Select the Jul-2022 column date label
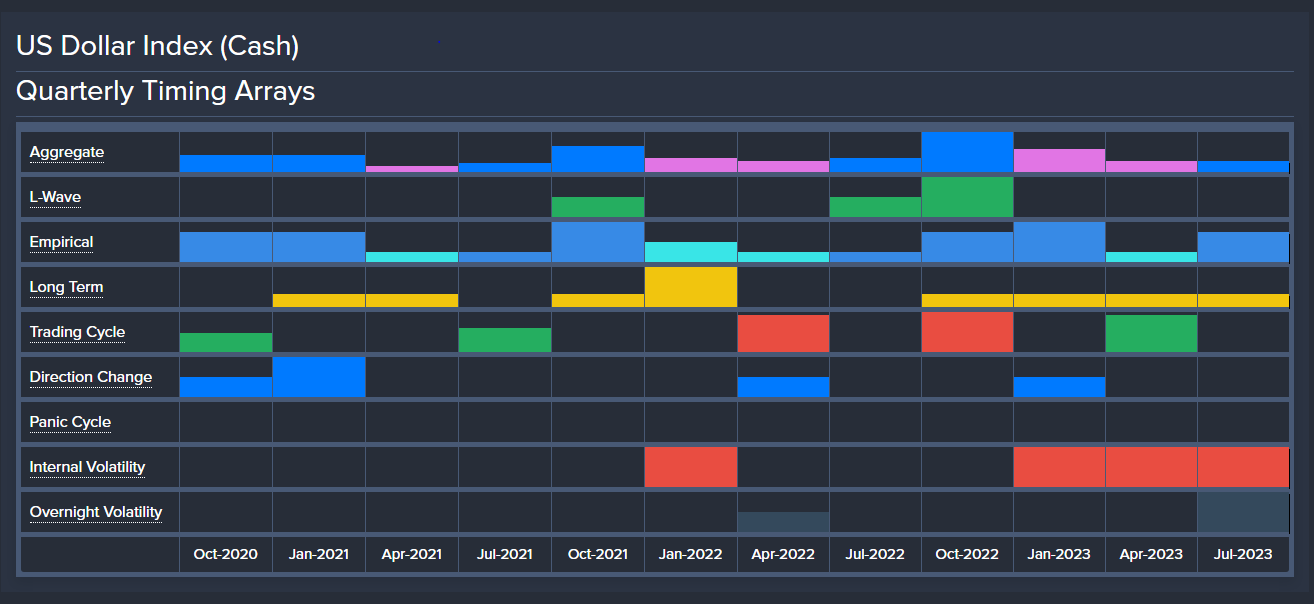This screenshot has height=604, width=1314. coord(875,554)
